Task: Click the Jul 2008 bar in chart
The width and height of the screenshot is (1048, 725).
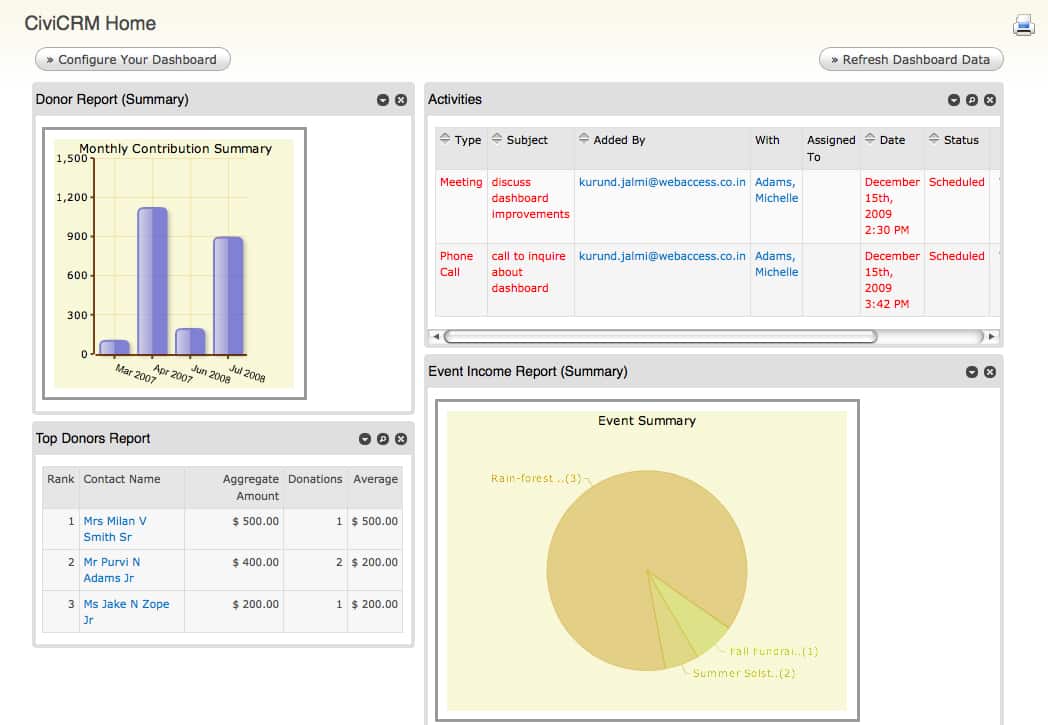Action: point(228,295)
